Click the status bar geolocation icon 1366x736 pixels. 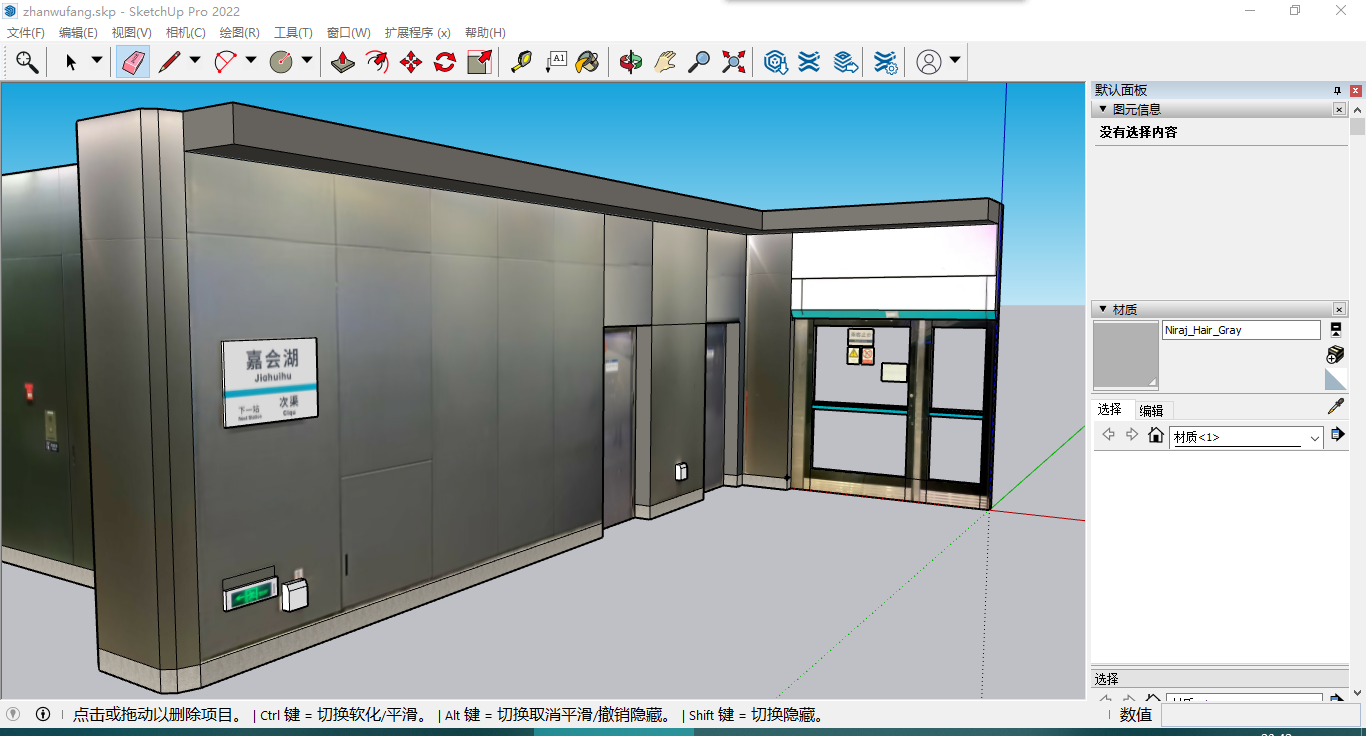(x=12, y=714)
